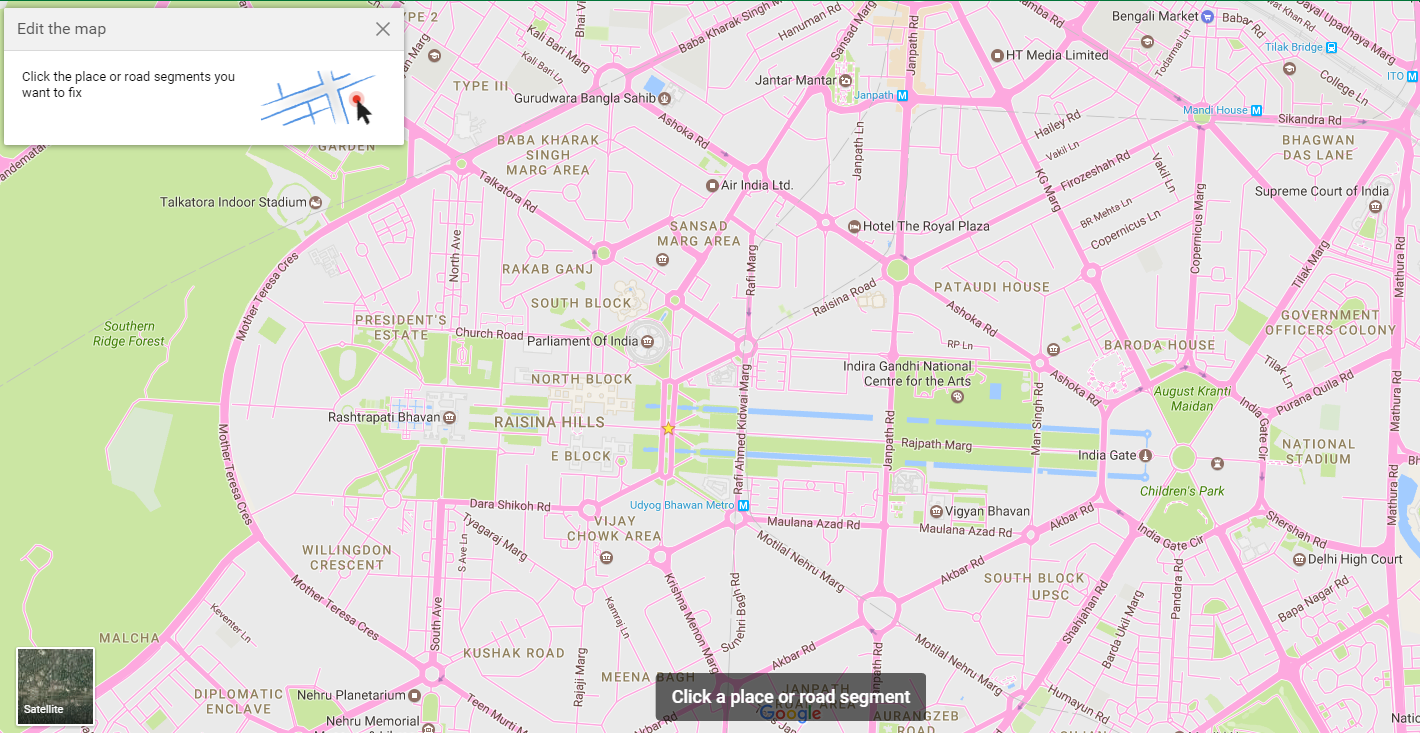Select the PATAUDI HOUSE area label
Screen dimensions: 1420x733
(992, 287)
